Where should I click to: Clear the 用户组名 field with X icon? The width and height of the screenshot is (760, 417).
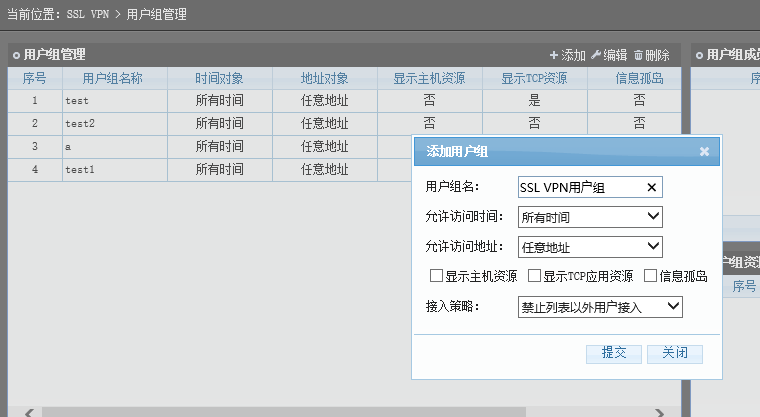point(652,186)
